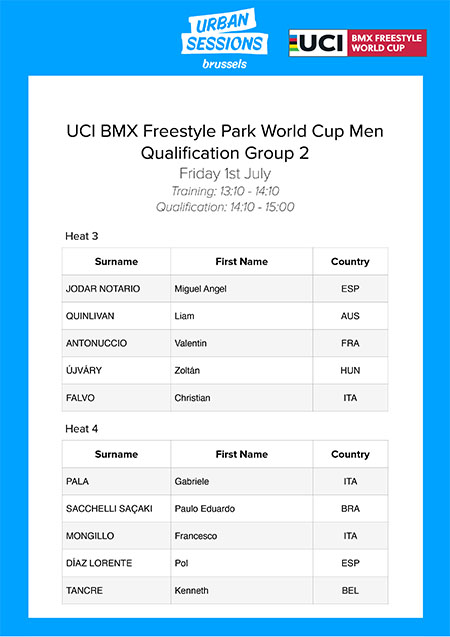Click the BEL country code
The image size is (450, 637).
pyautogui.click(x=350, y=590)
